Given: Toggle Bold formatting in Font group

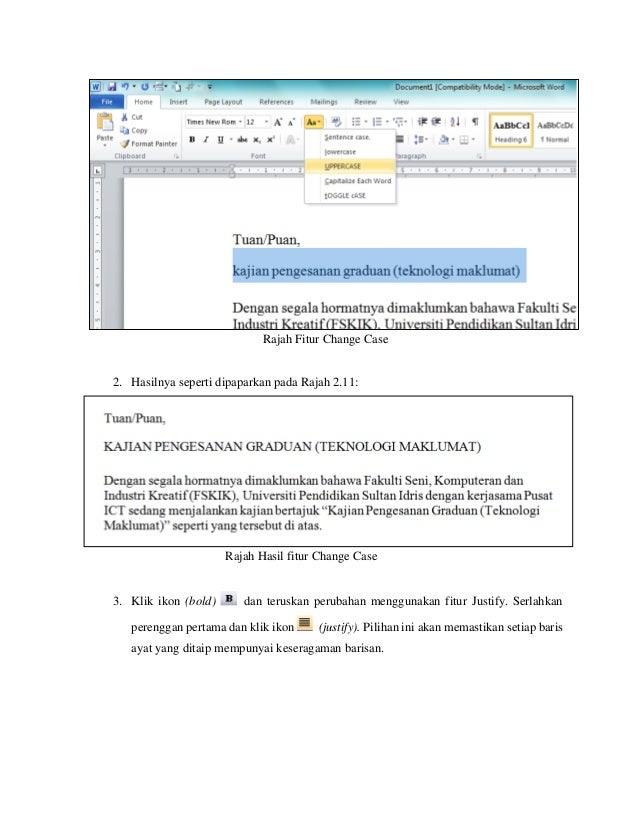Looking at the screenshot, I should click(x=192, y=140).
